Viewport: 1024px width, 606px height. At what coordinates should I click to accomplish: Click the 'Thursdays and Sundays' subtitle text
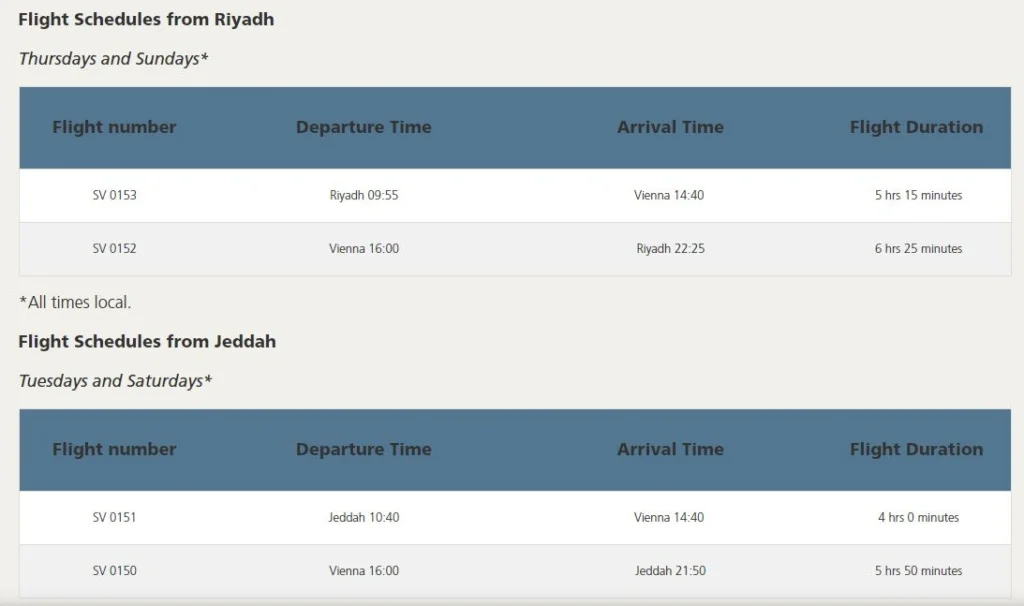click(113, 58)
